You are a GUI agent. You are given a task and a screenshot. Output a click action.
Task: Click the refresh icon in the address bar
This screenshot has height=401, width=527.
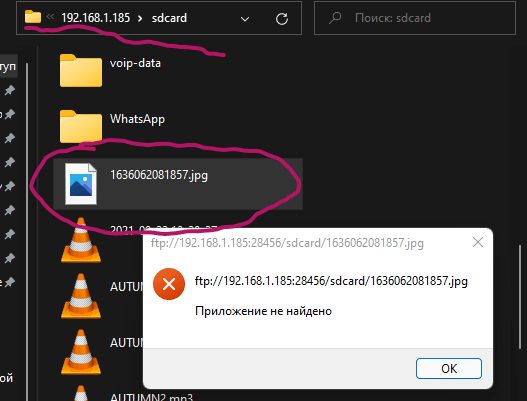click(282, 19)
